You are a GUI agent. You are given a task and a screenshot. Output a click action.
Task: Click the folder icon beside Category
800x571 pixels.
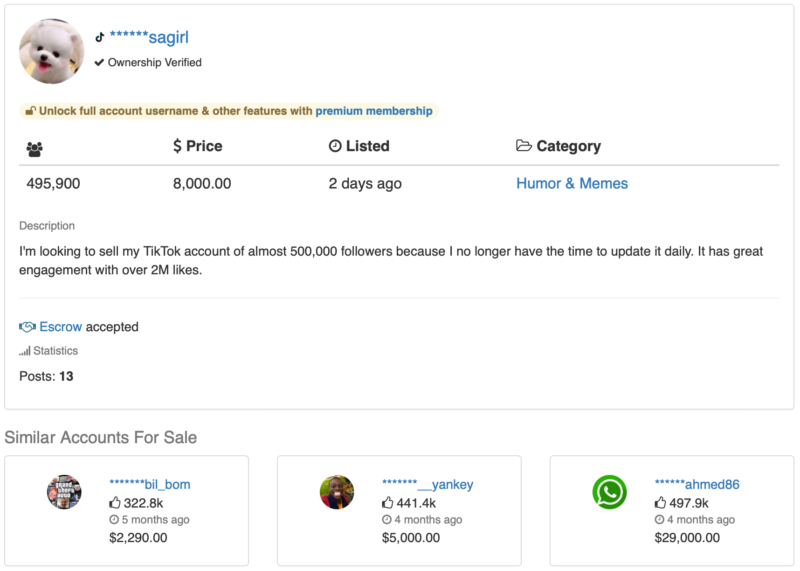click(x=523, y=146)
